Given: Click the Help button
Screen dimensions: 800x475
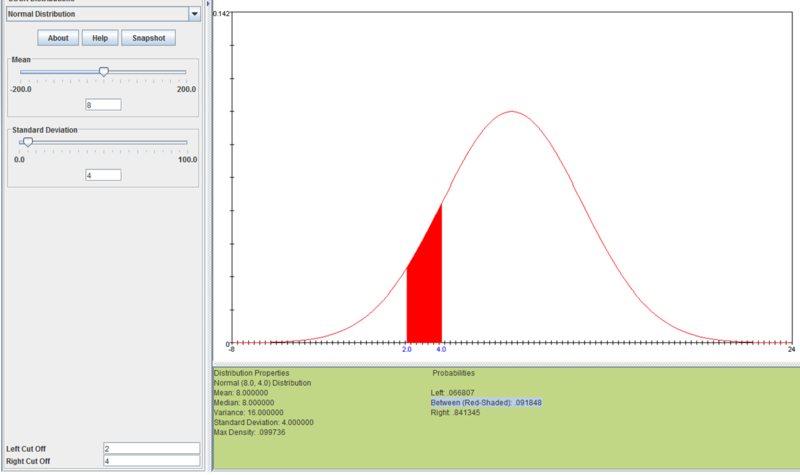Looking at the screenshot, I should point(100,38).
